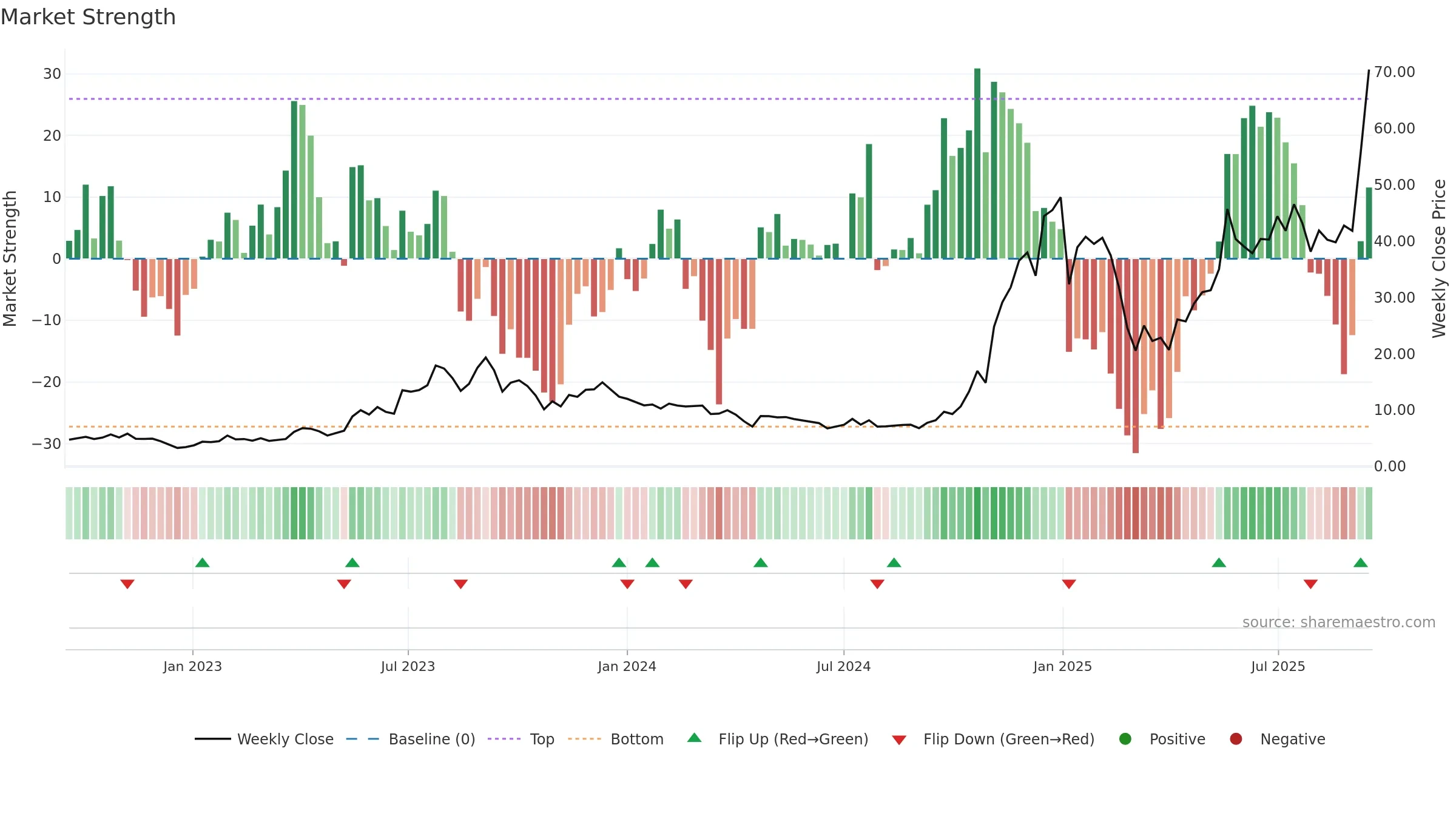Click the 10.00 price tick on the right axis
The height and width of the screenshot is (819, 1456).
[1394, 410]
